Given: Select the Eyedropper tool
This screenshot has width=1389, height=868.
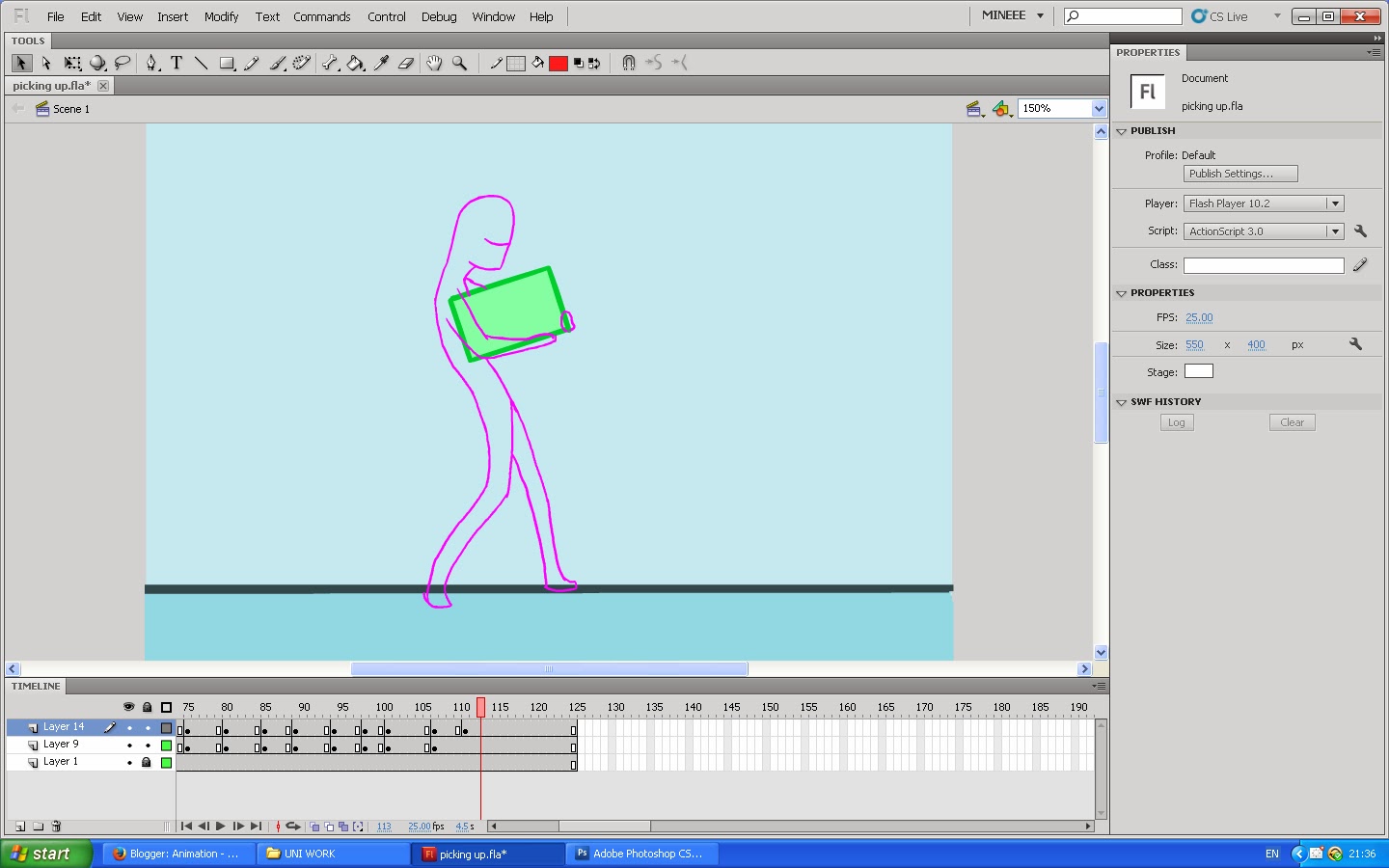Looking at the screenshot, I should [381, 63].
